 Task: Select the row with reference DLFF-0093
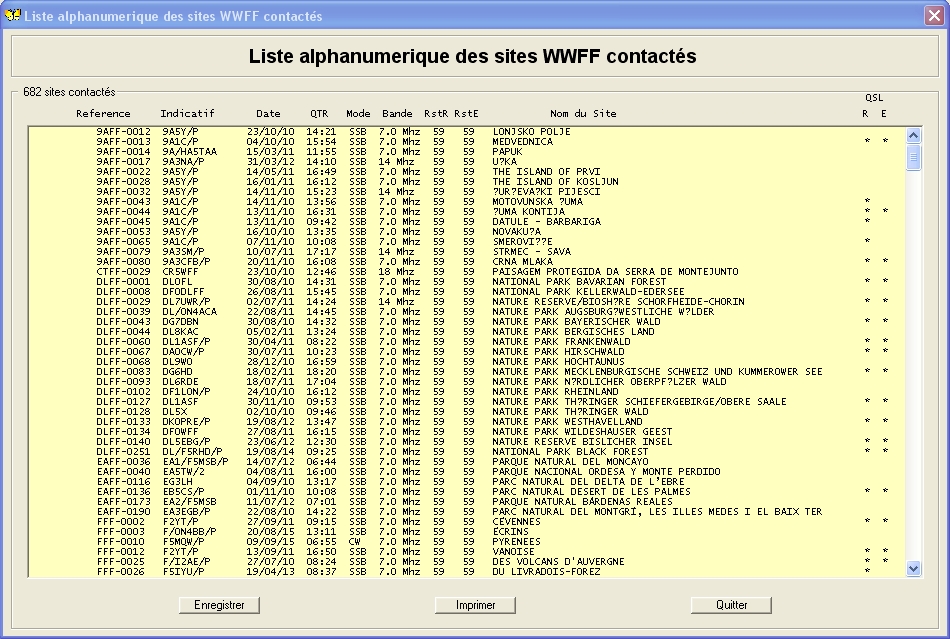(467, 382)
